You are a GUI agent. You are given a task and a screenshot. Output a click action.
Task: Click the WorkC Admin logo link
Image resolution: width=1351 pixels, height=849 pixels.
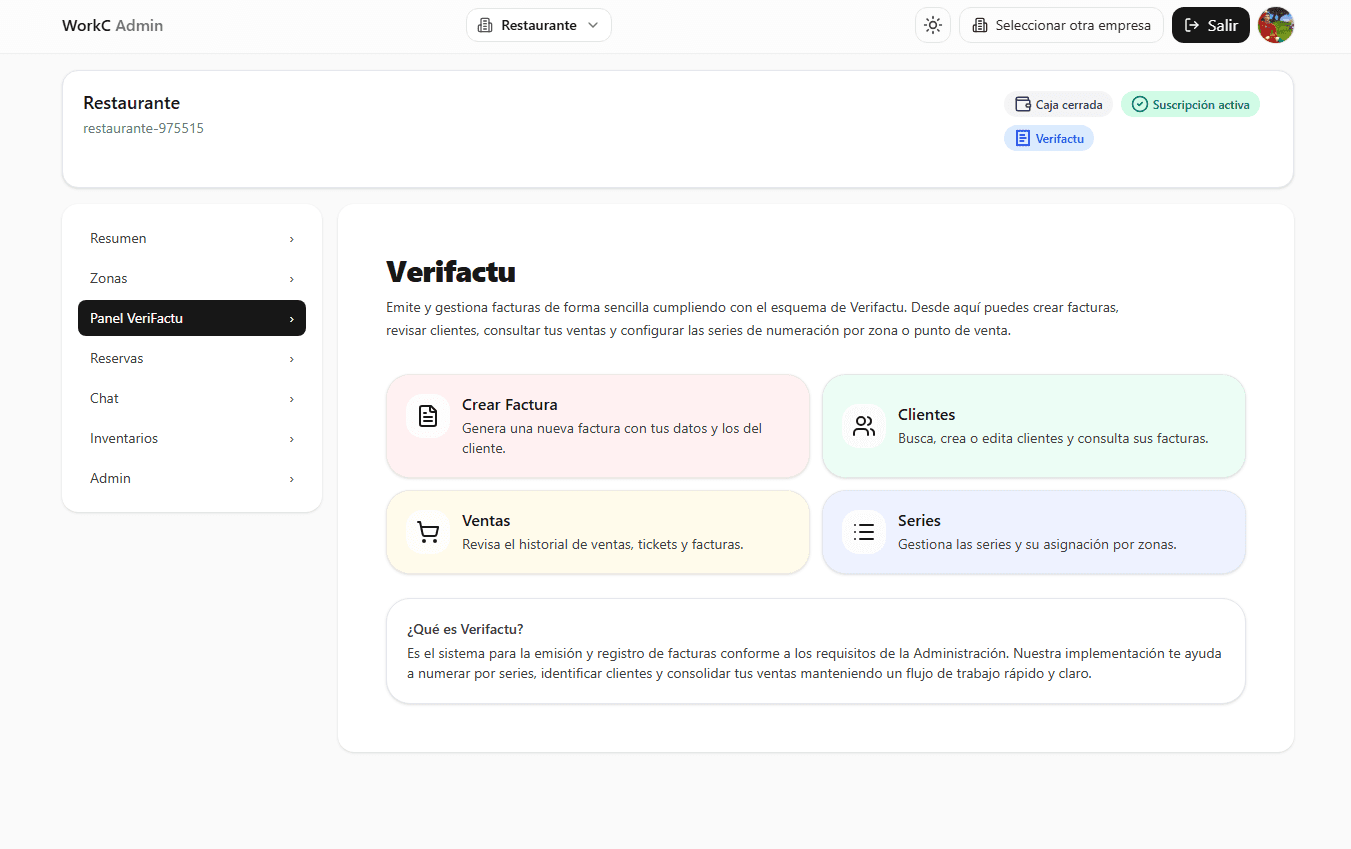[112, 26]
